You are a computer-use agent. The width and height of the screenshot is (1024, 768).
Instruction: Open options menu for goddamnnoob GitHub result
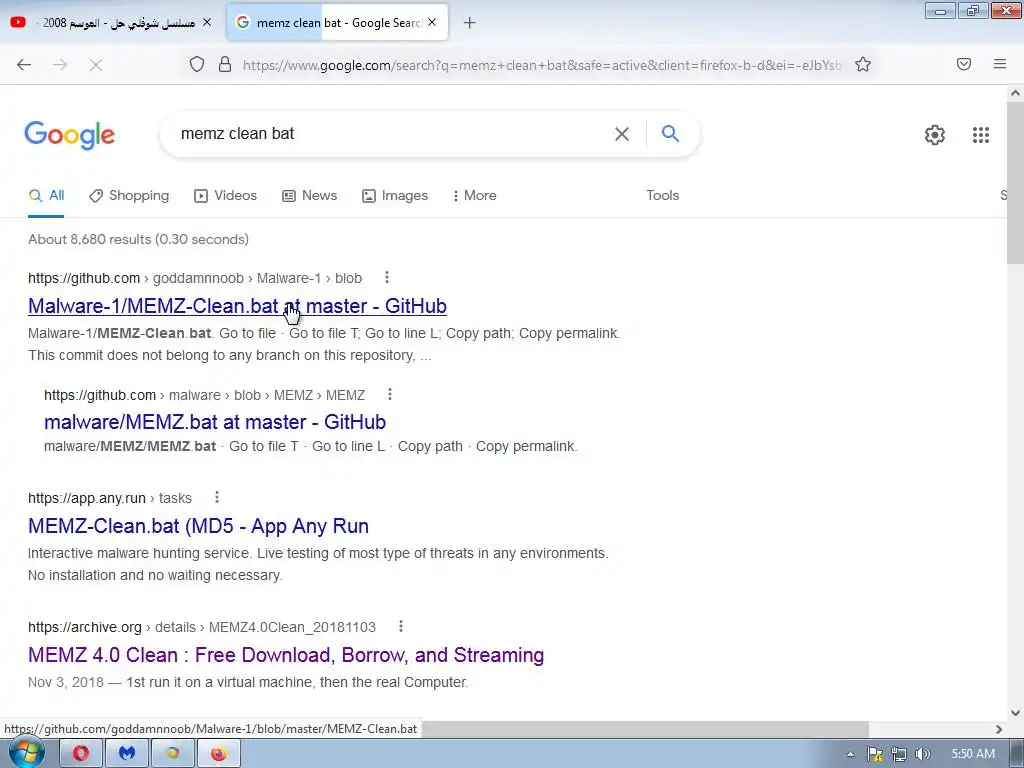click(387, 278)
